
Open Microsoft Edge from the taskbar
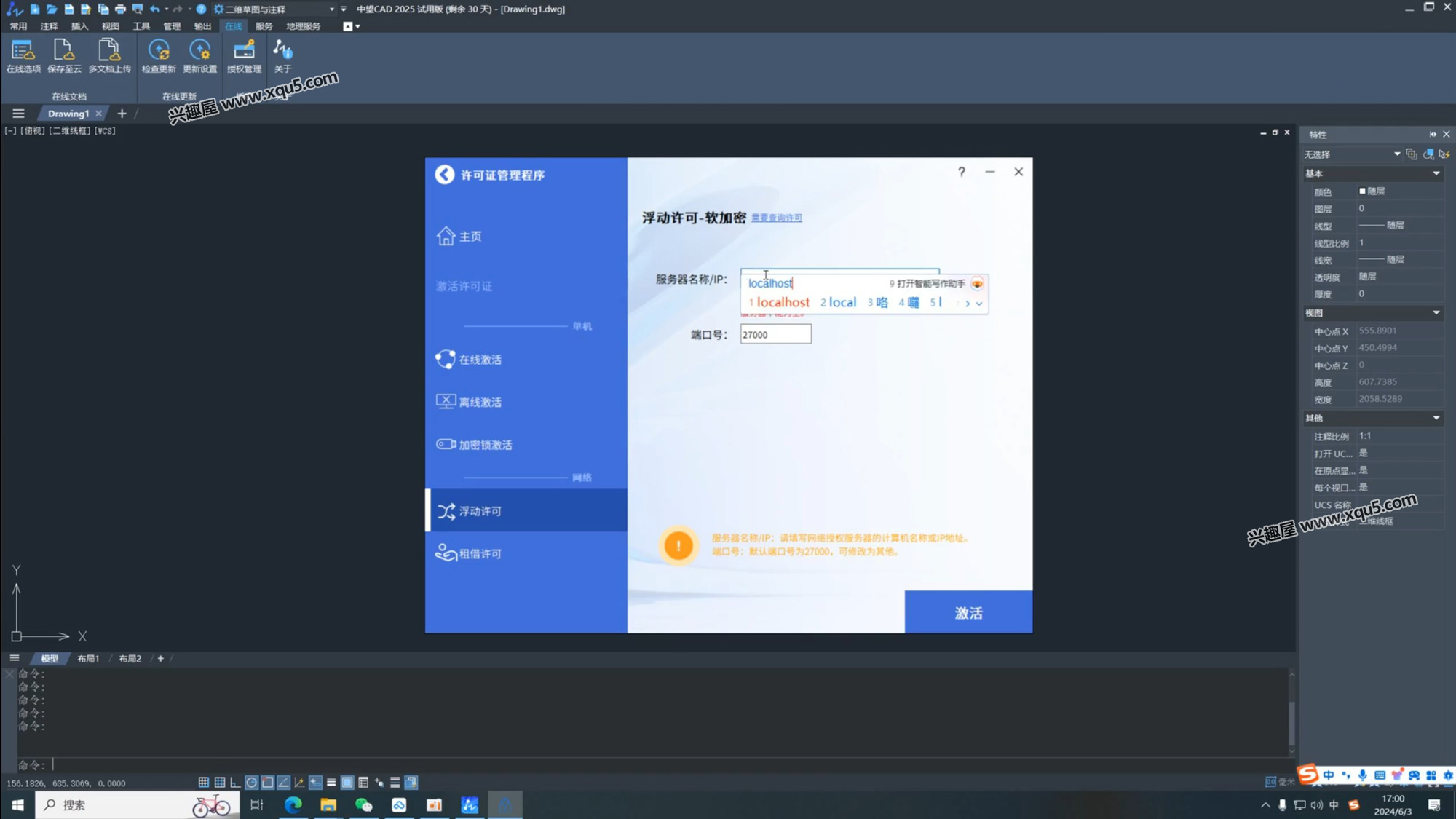tap(293, 804)
